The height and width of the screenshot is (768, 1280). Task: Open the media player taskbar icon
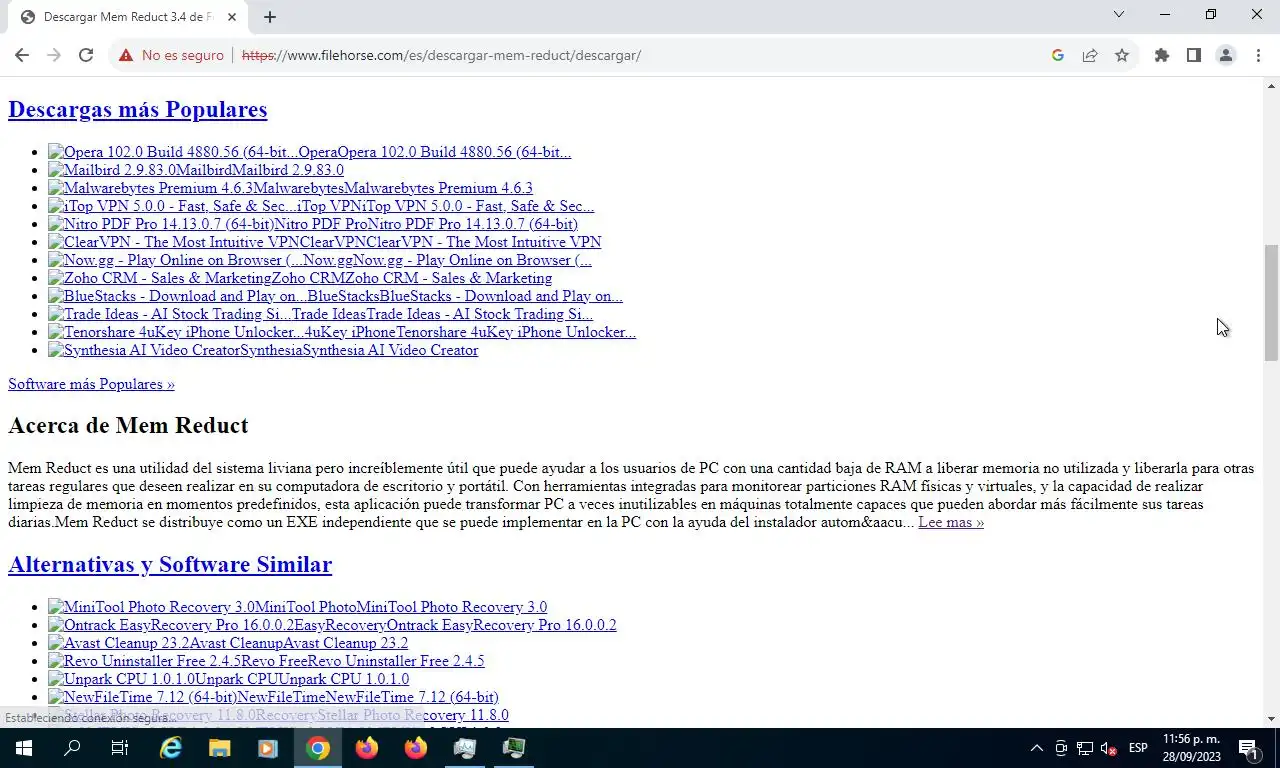[268, 748]
